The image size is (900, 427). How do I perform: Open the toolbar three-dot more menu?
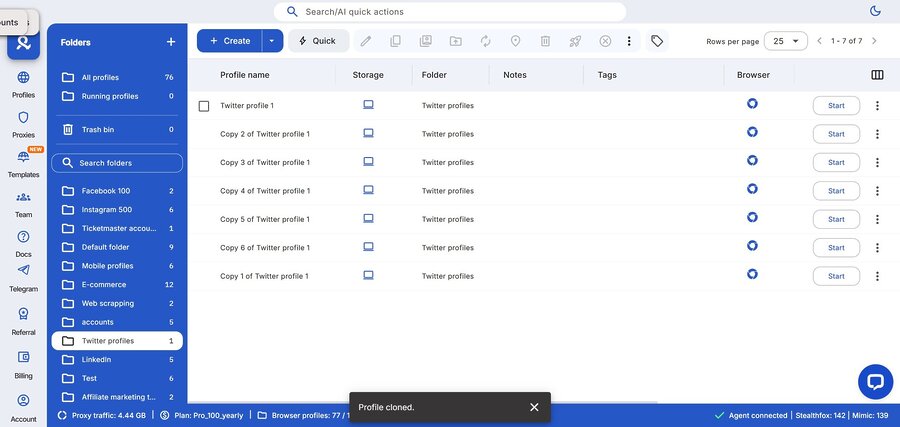(x=629, y=41)
